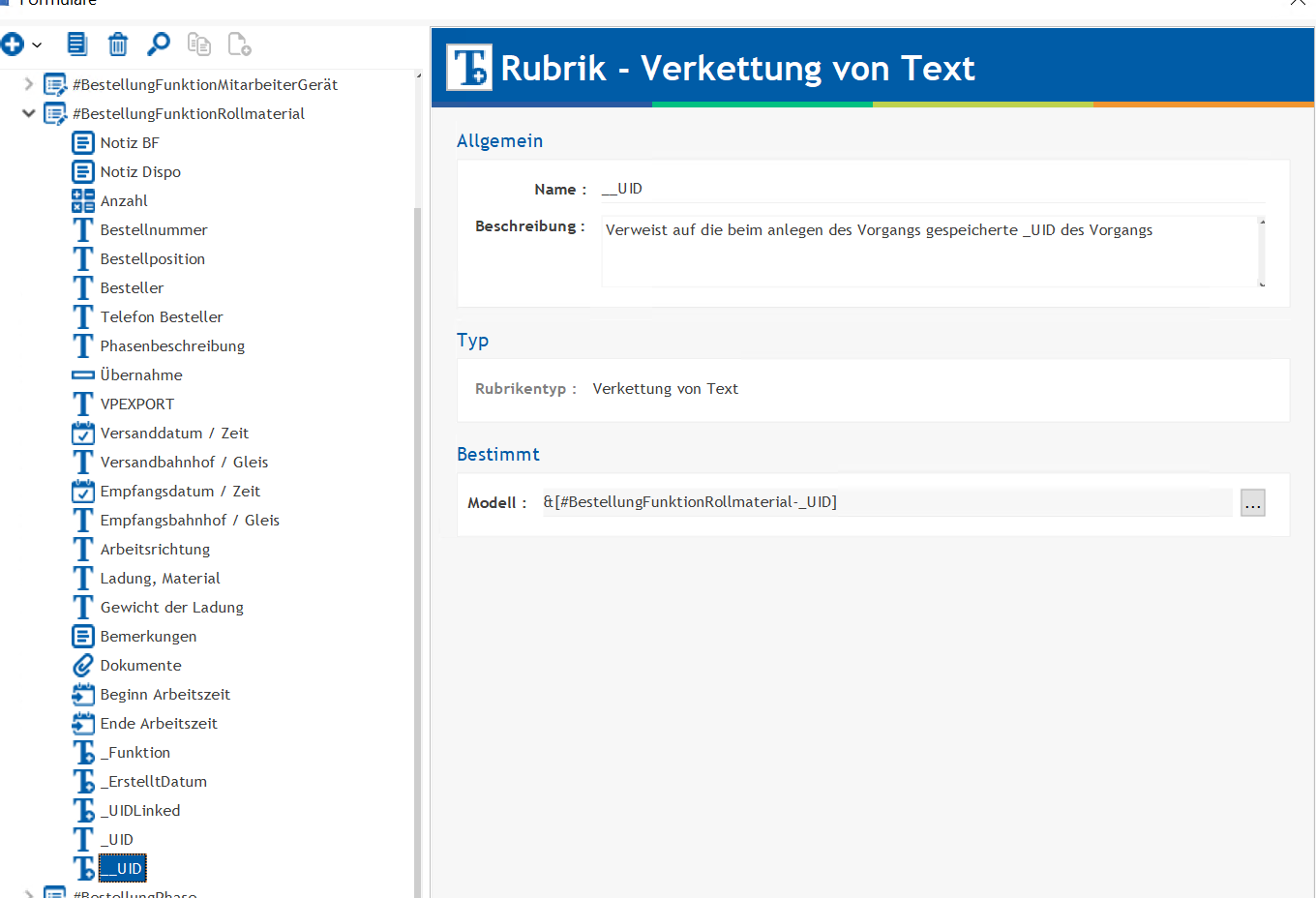Expand the #BestellungFunktionMitarbeiterGerät node

29,84
